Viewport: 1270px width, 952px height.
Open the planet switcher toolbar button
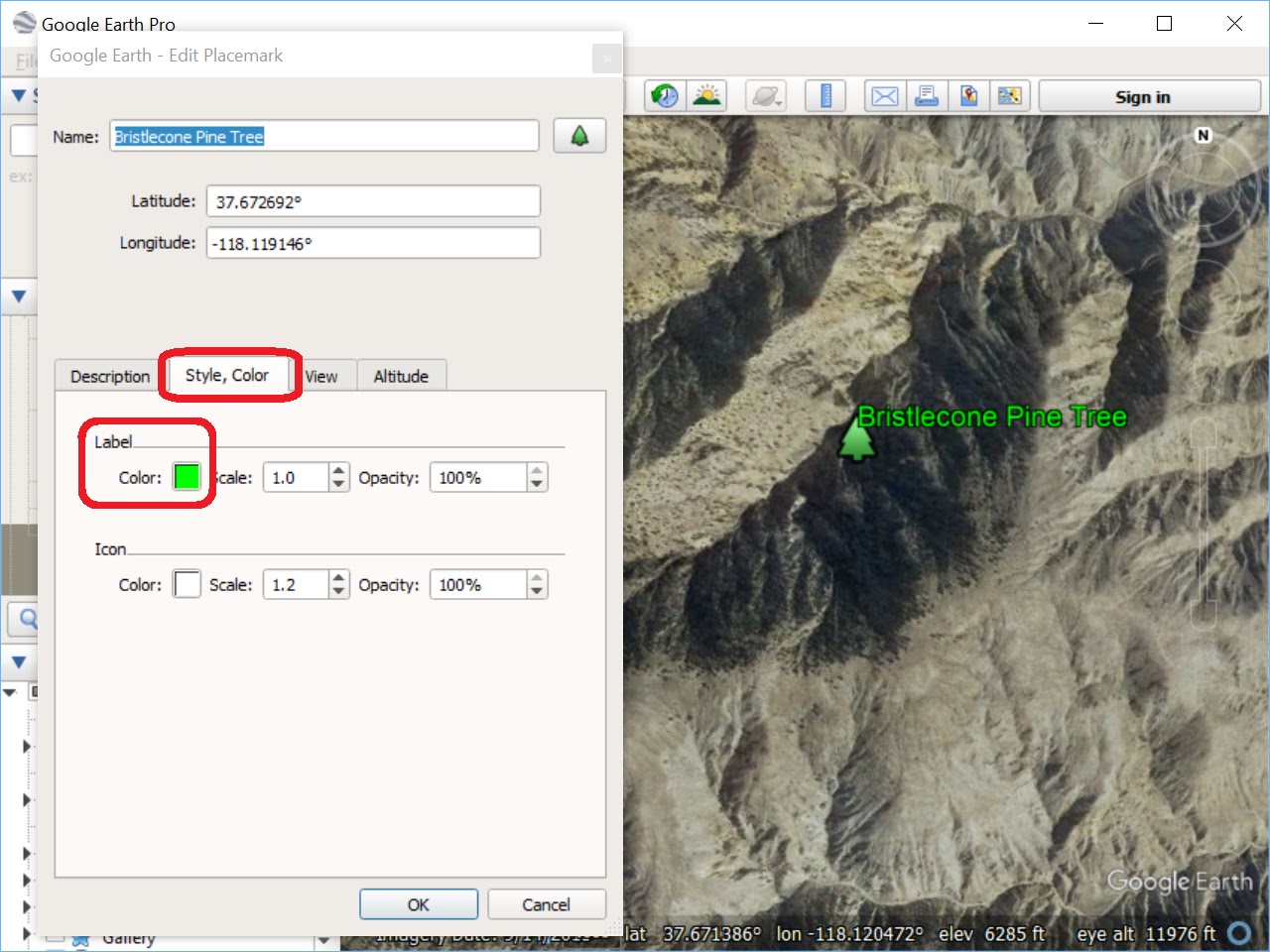767,96
